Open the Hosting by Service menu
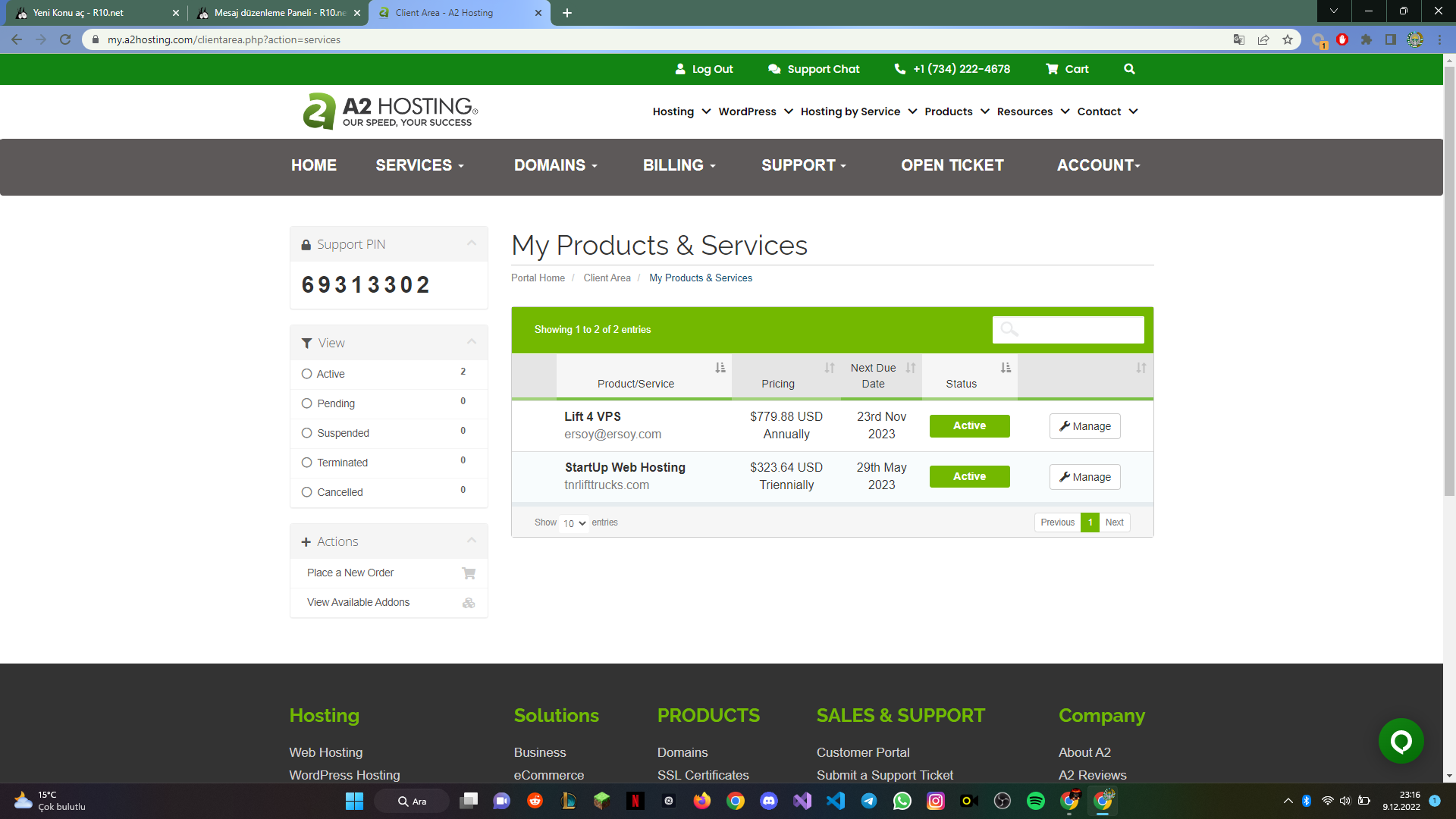The height and width of the screenshot is (819, 1456). coord(859,111)
